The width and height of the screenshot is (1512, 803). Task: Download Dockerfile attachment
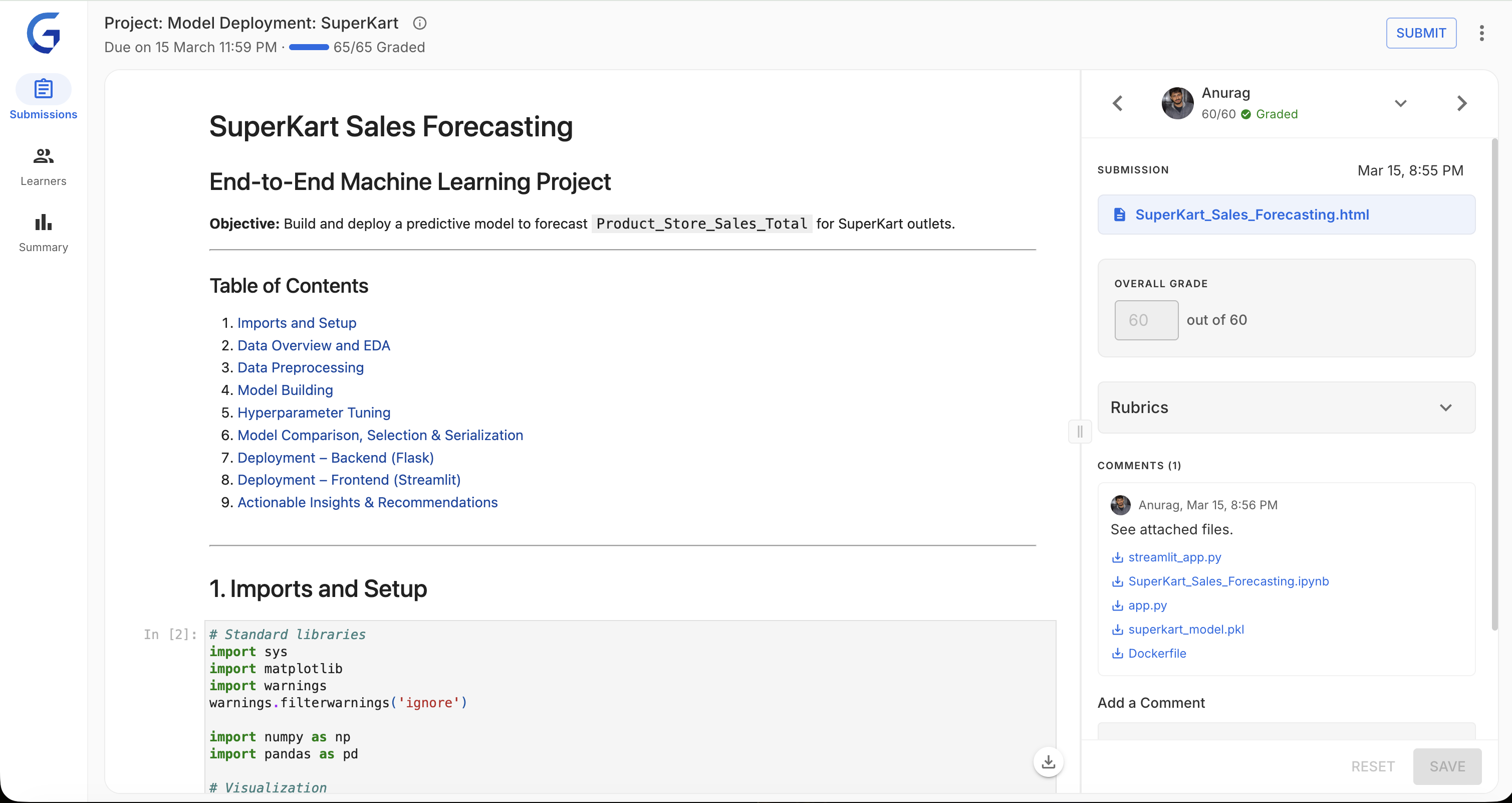click(x=1157, y=653)
